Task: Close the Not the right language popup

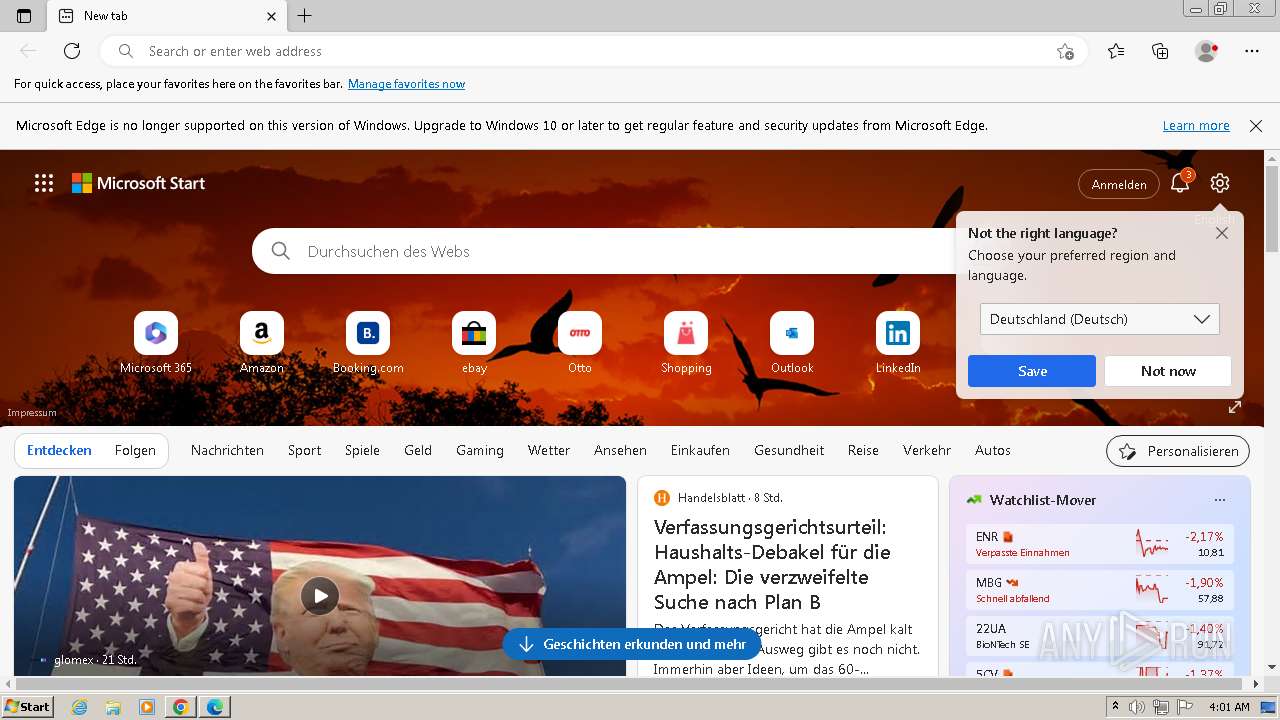Action: (1222, 233)
